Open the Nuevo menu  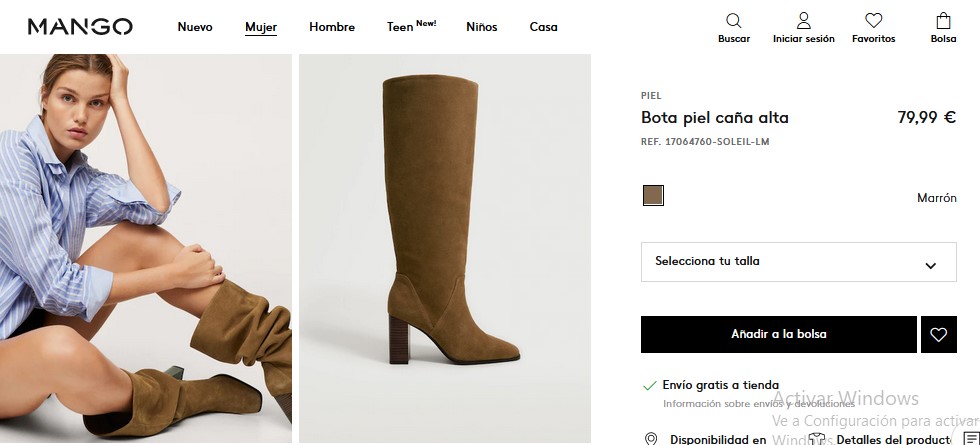coord(195,27)
